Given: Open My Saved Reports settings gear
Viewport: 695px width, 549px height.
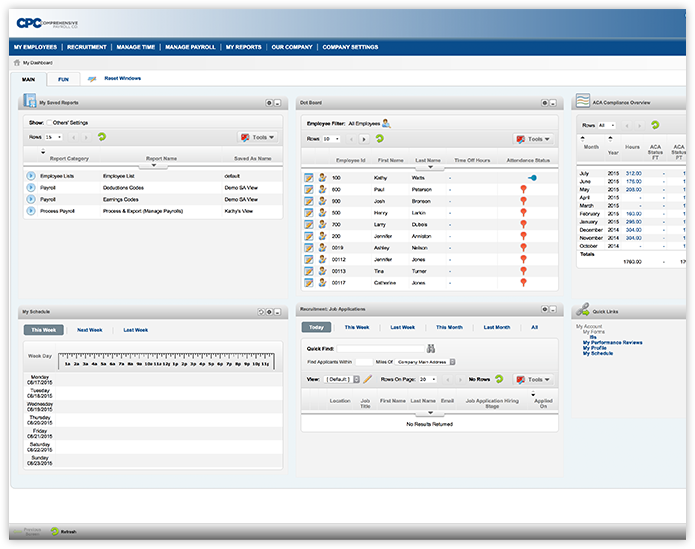Looking at the screenshot, I should [269, 103].
